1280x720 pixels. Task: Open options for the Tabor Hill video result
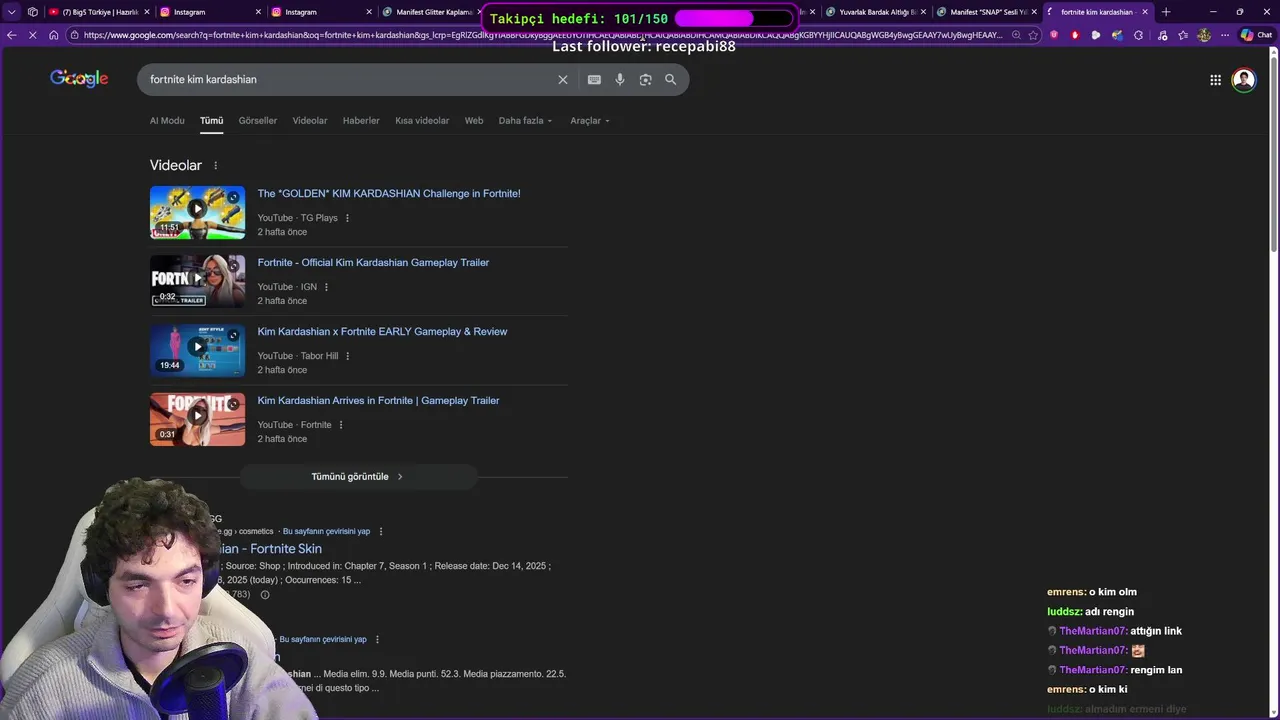[348, 356]
